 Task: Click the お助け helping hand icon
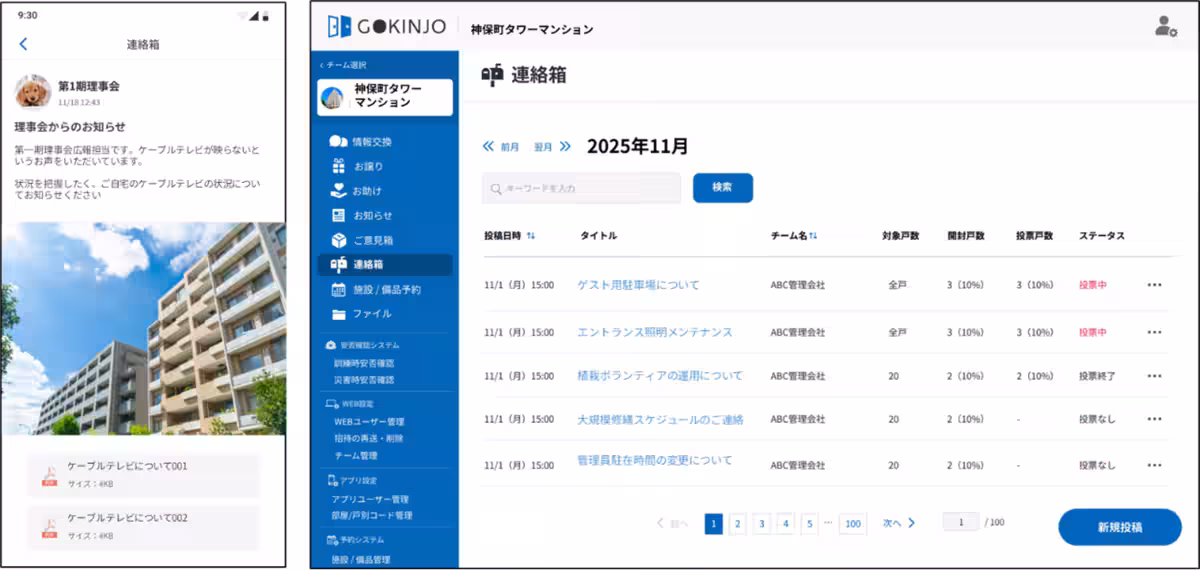click(338, 190)
